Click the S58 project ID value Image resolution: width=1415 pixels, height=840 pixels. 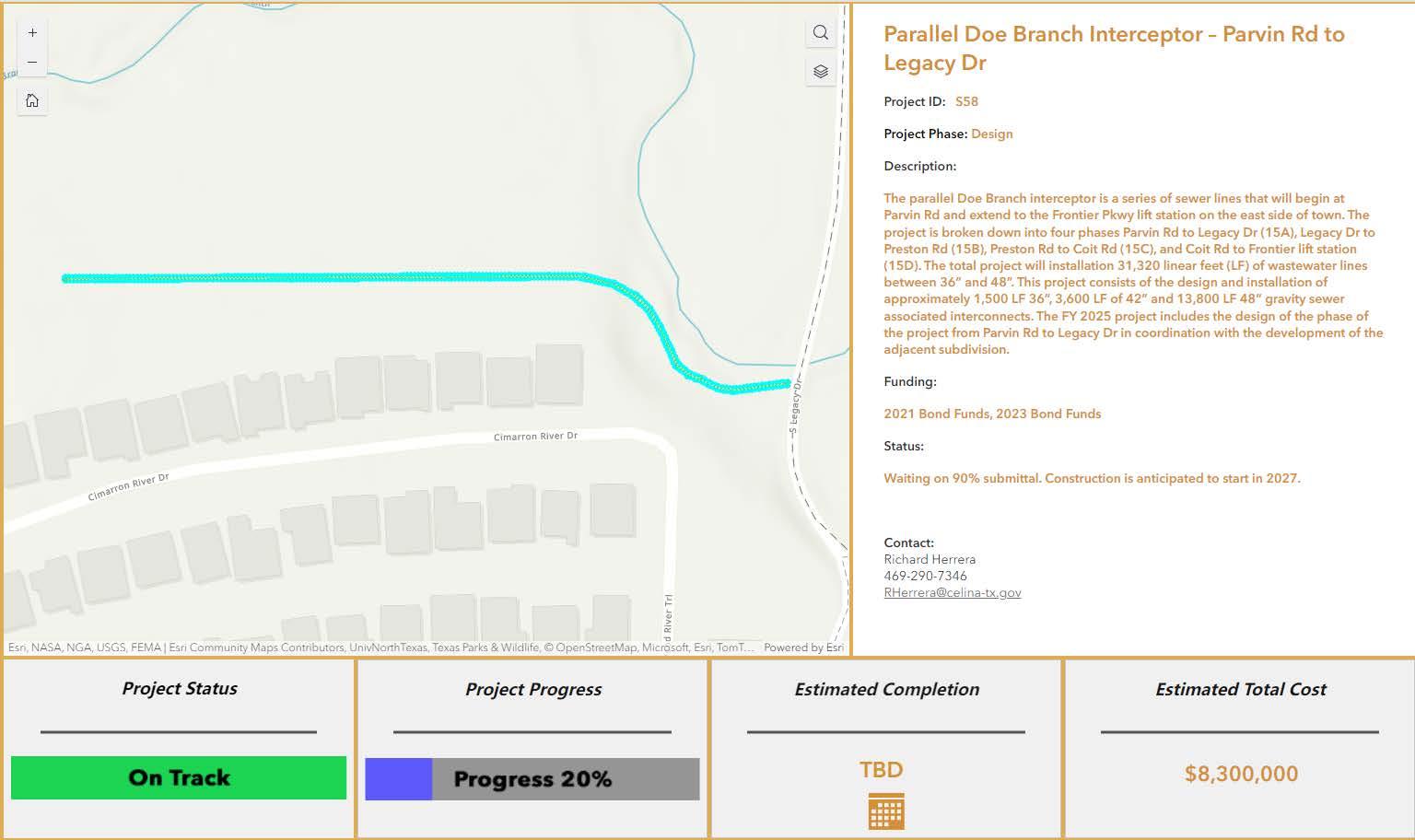(x=966, y=101)
